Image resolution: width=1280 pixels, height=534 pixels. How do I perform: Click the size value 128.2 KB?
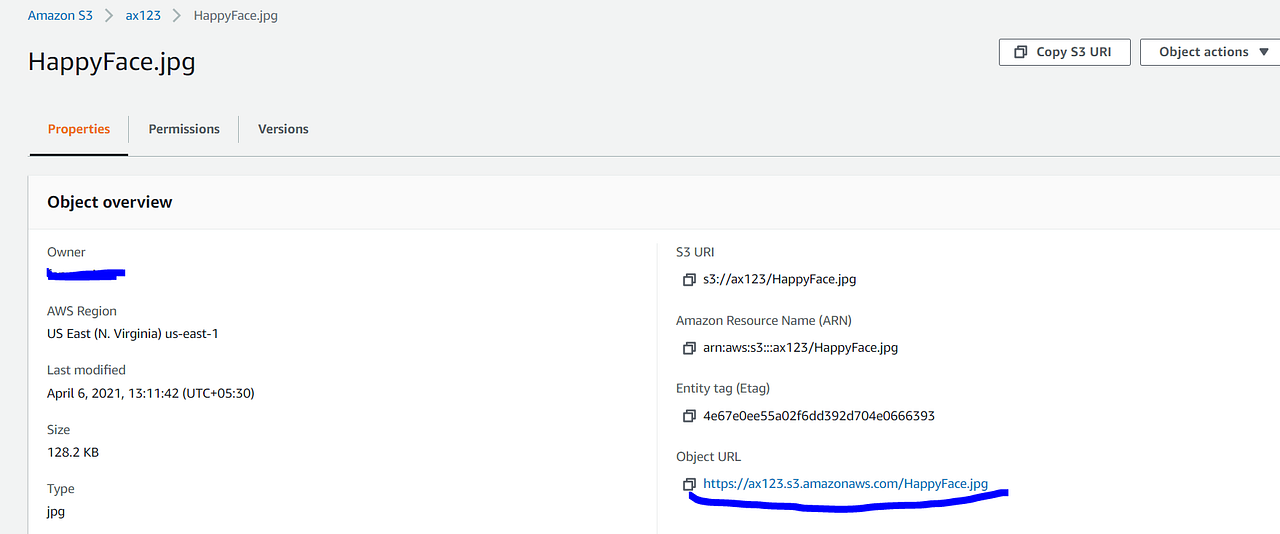[x=73, y=452]
